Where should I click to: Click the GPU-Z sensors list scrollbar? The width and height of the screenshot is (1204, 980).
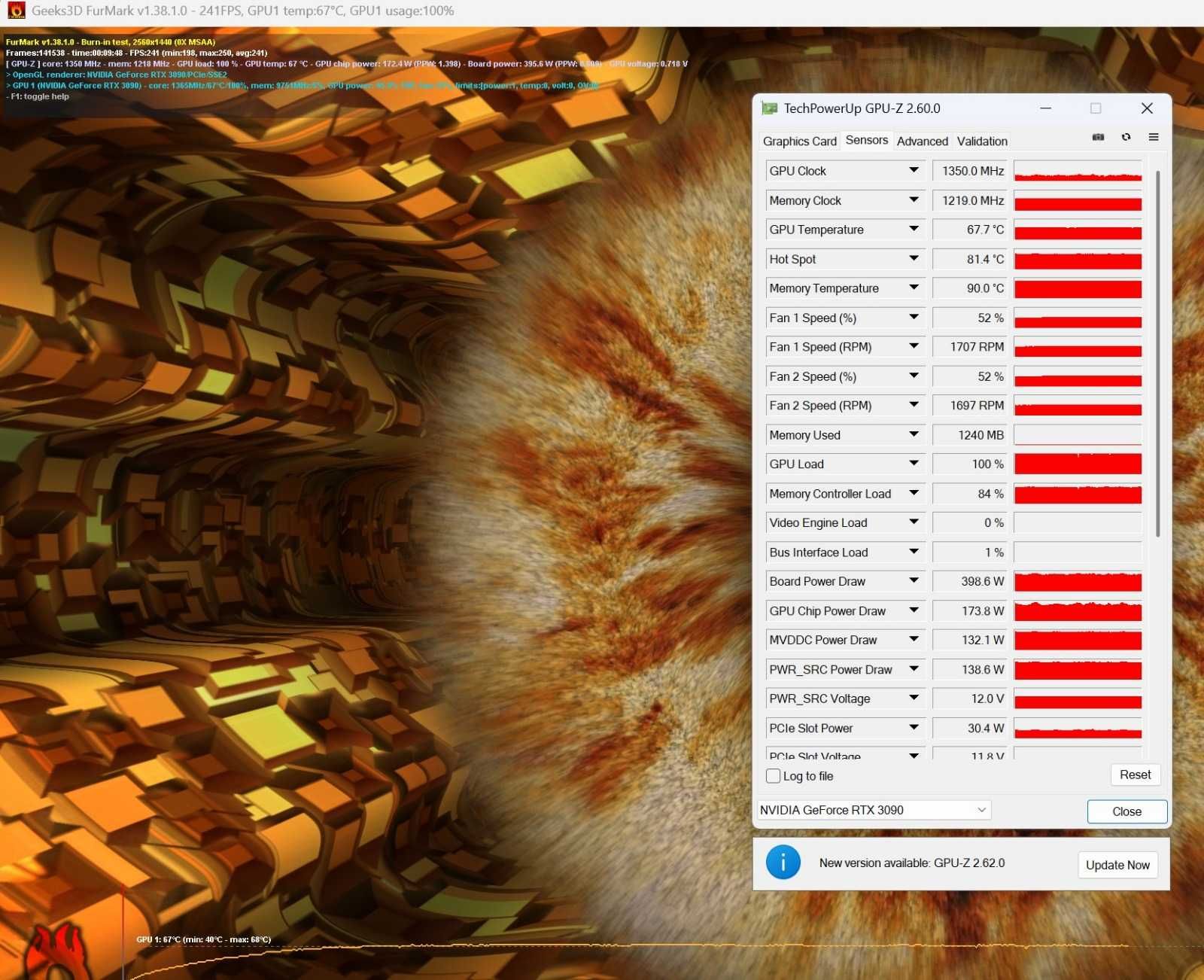click(x=1157, y=354)
